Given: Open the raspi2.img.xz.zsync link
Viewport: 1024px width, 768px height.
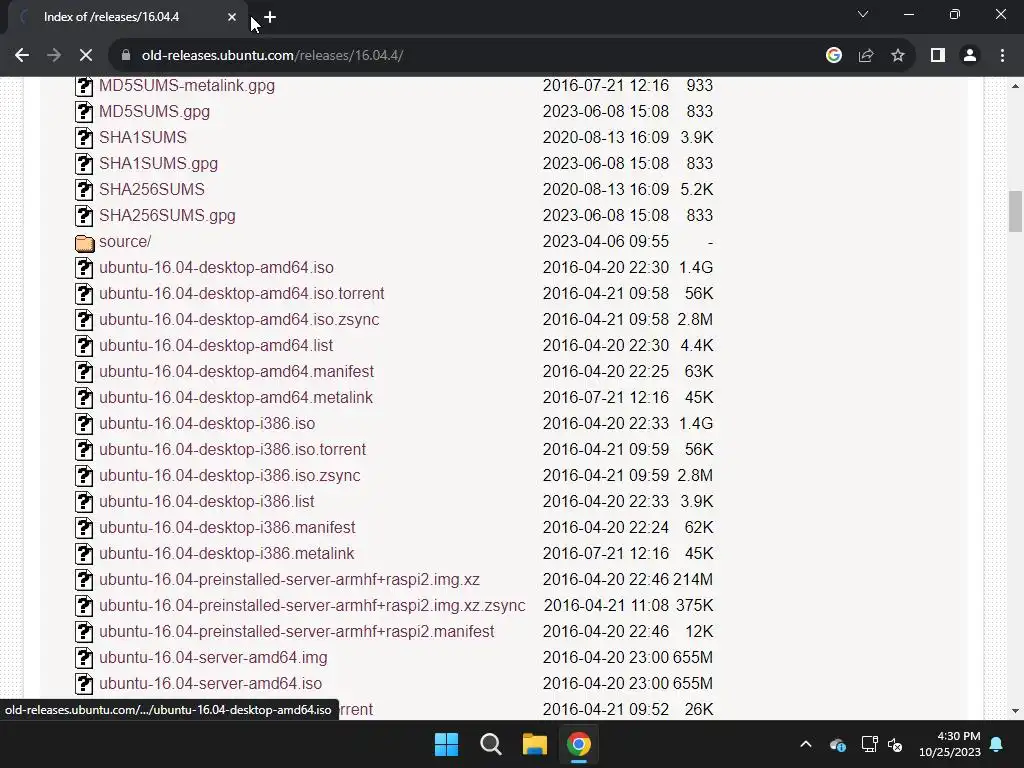Looking at the screenshot, I should coord(312,606).
